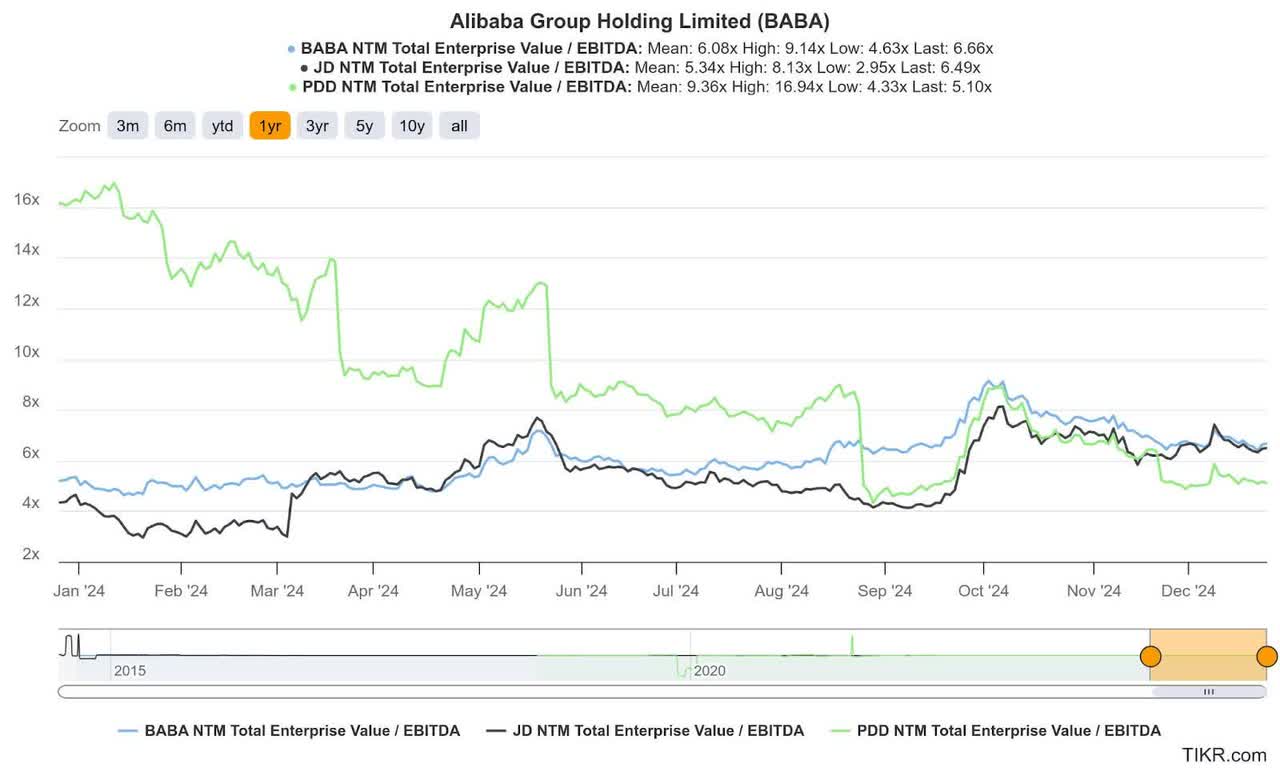Grab the left orange range handle
The image size is (1280, 768).
[1151, 656]
